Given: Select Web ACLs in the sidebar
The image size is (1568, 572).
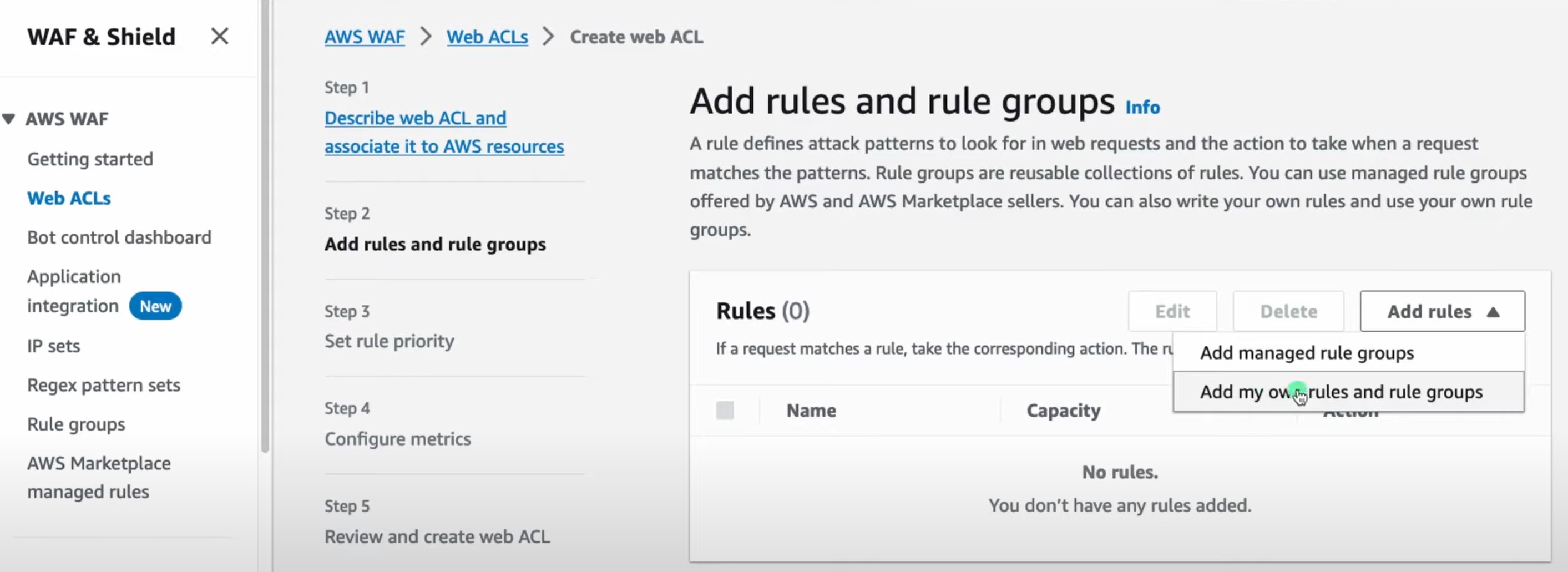Looking at the screenshot, I should pyautogui.click(x=69, y=199).
